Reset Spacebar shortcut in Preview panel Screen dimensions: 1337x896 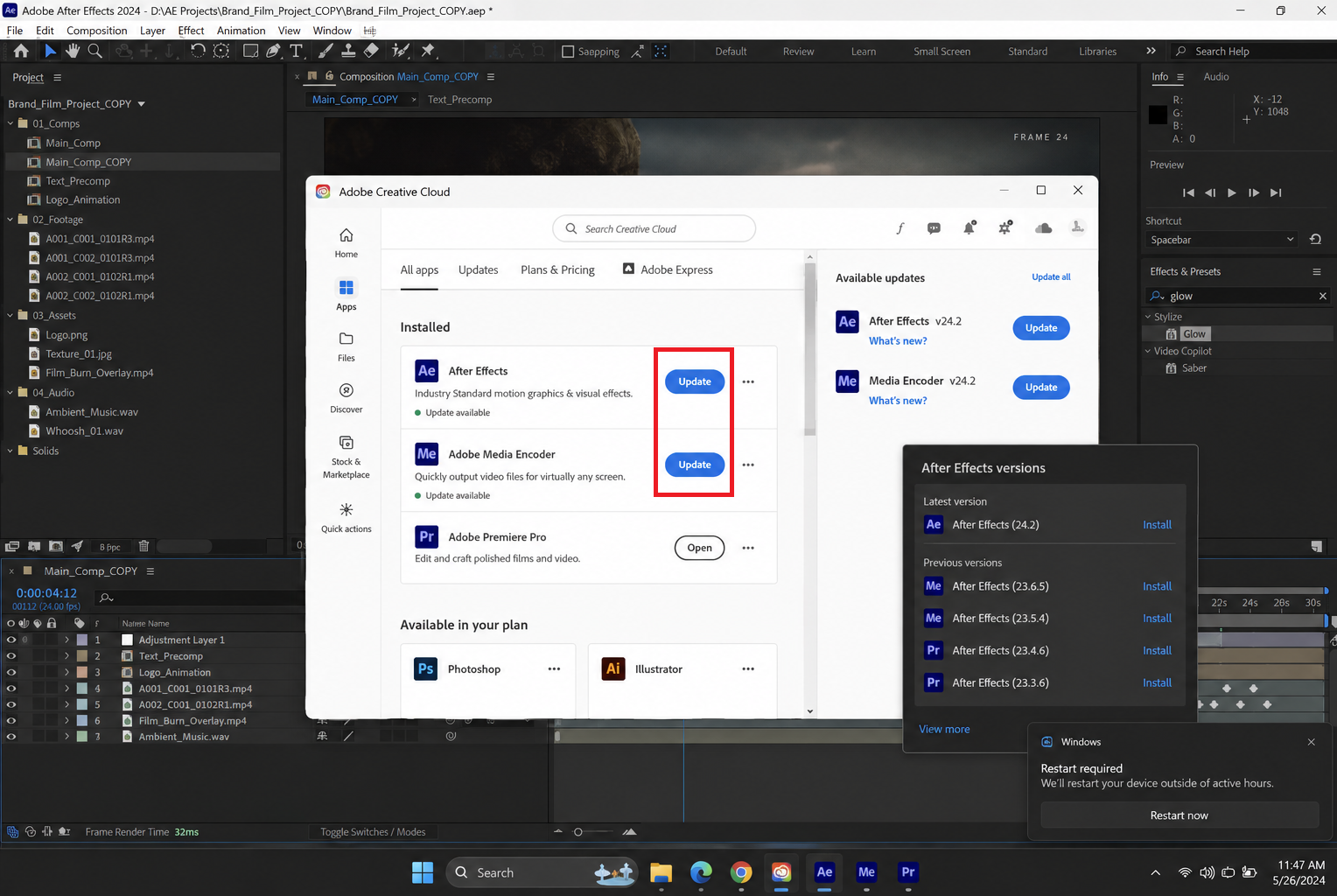(1315, 239)
